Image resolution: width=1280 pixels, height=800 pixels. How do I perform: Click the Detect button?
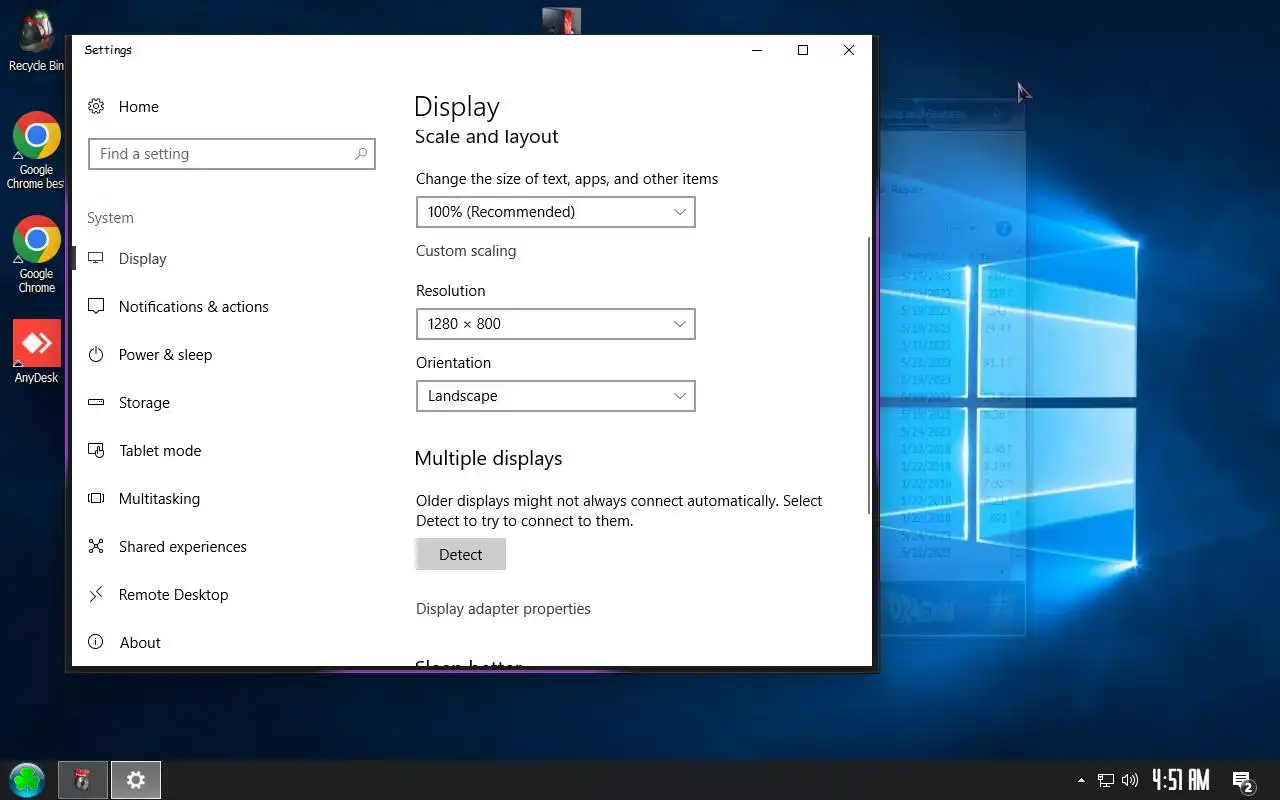(x=460, y=554)
